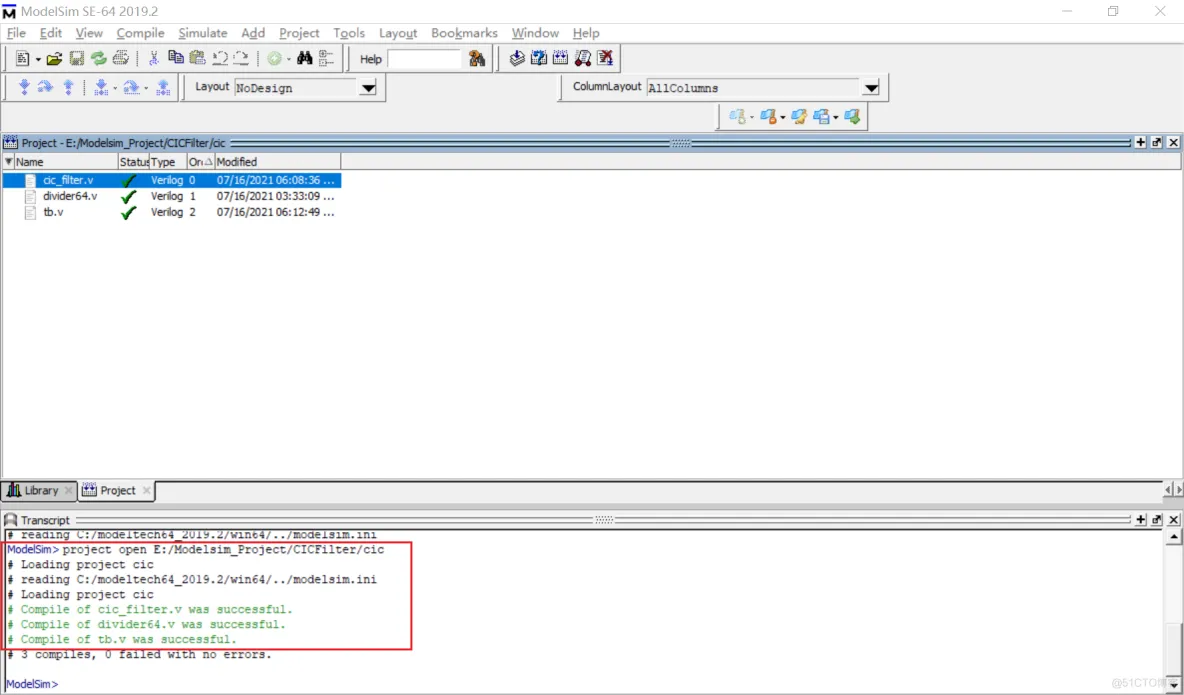
Task: Click the Step Out up-arrow icon
Action: (x=68, y=88)
